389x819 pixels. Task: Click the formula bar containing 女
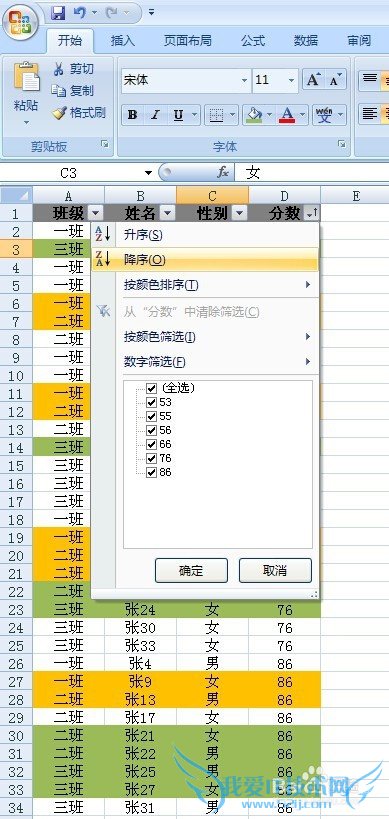(x=312, y=173)
